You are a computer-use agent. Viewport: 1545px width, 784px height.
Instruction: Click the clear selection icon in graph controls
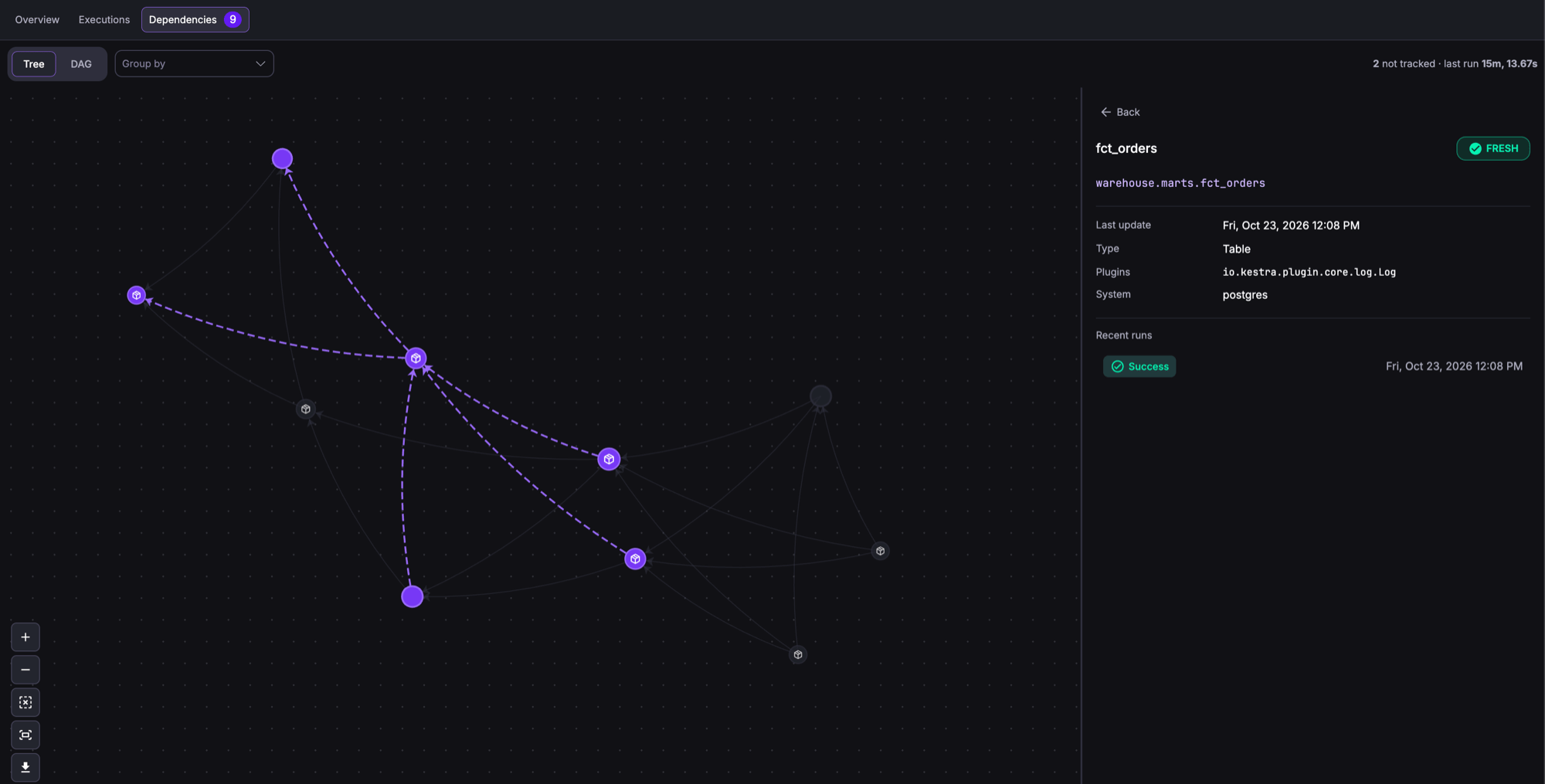tap(25, 702)
